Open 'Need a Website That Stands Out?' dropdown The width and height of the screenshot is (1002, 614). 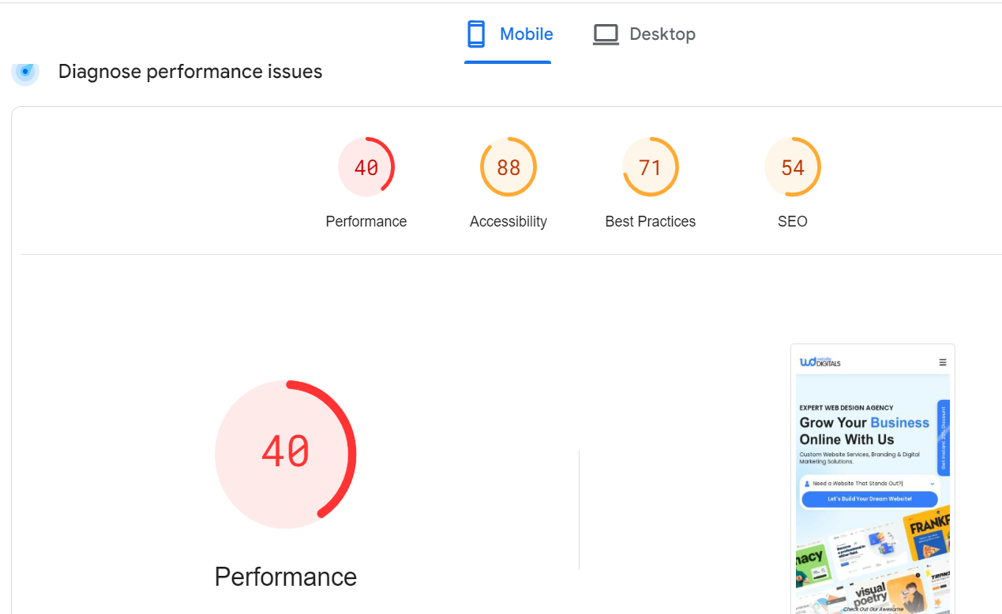click(x=869, y=483)
